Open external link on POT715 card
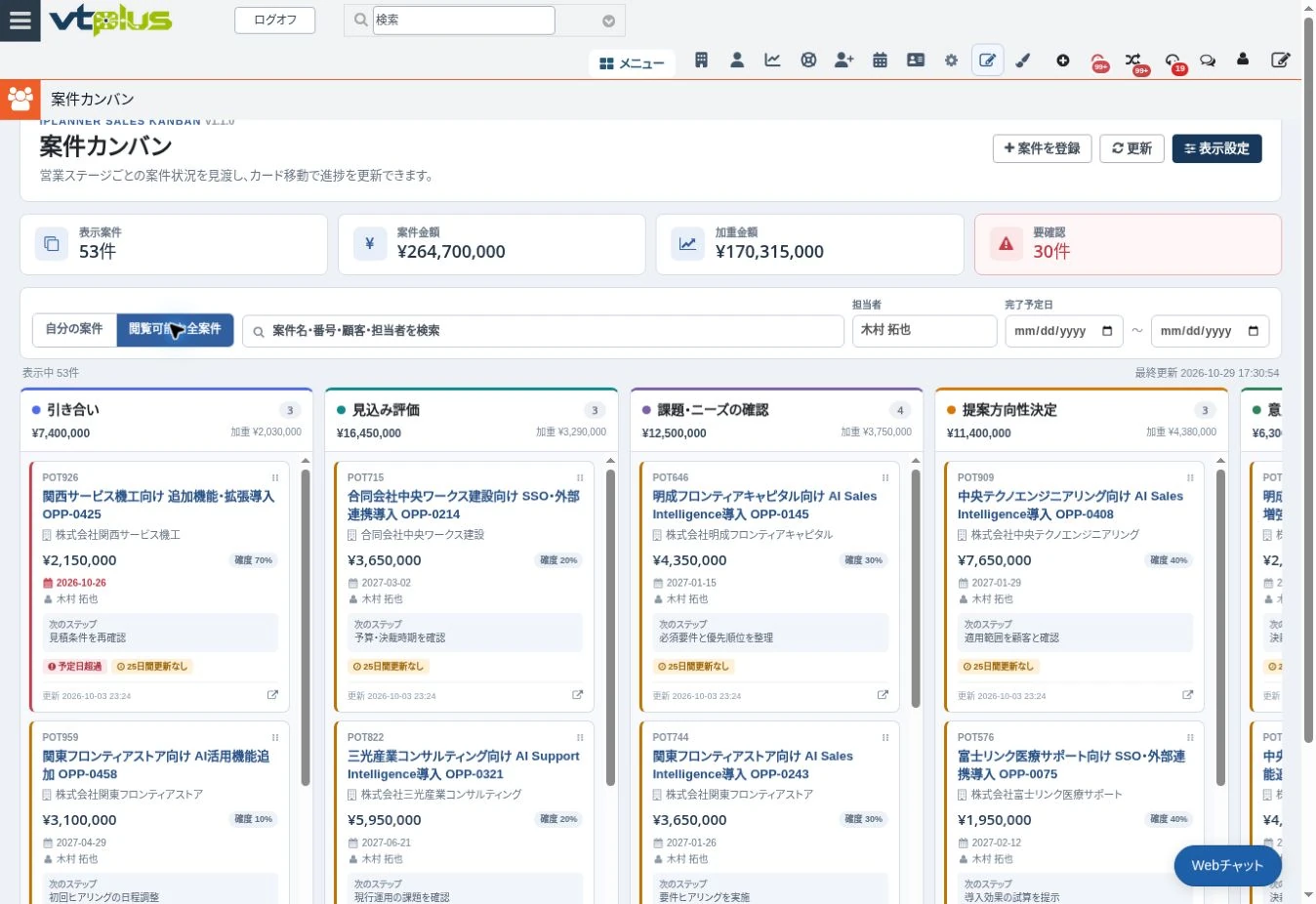Viewport: 1316px width, 904px height. [x=577, y=695]
